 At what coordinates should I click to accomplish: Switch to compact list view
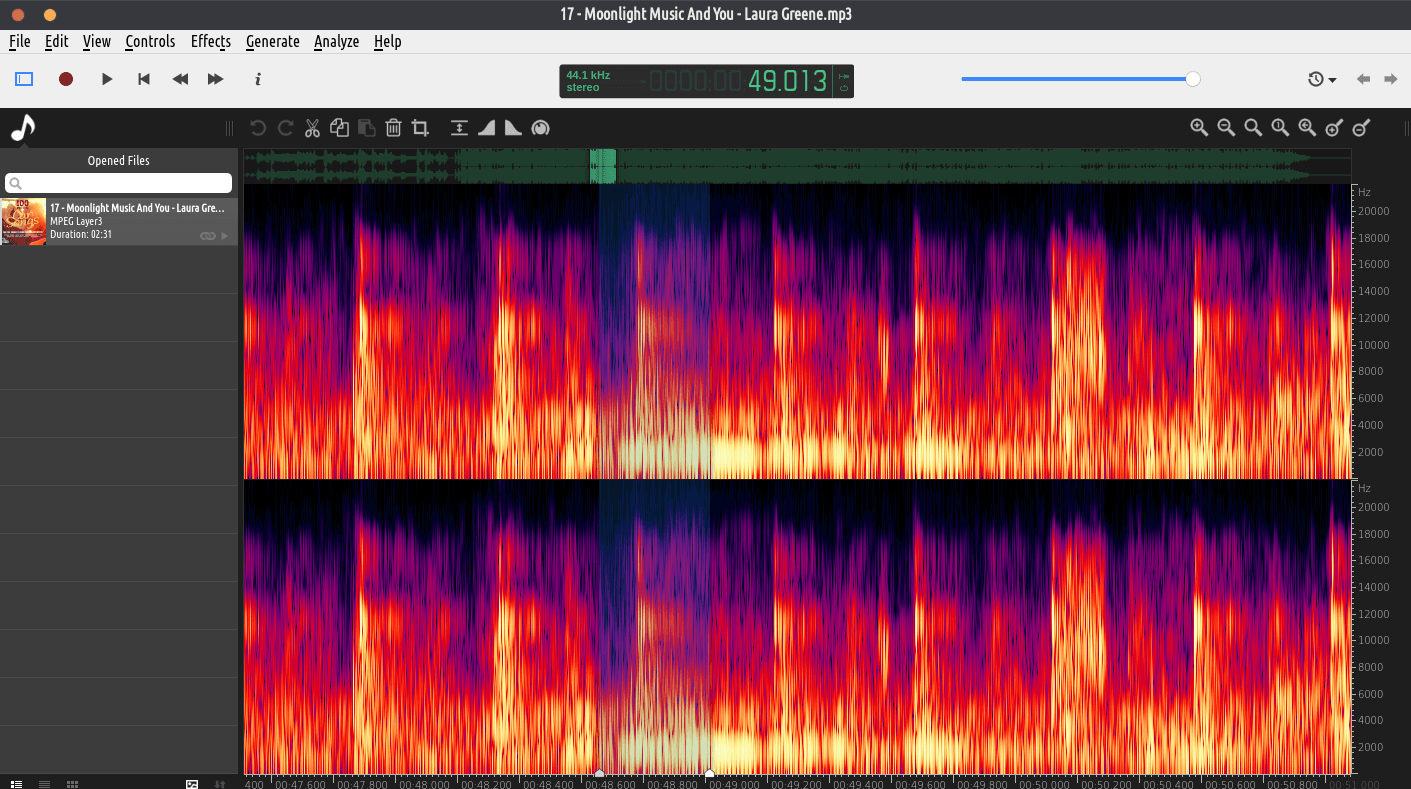click(x=44, y=783)
